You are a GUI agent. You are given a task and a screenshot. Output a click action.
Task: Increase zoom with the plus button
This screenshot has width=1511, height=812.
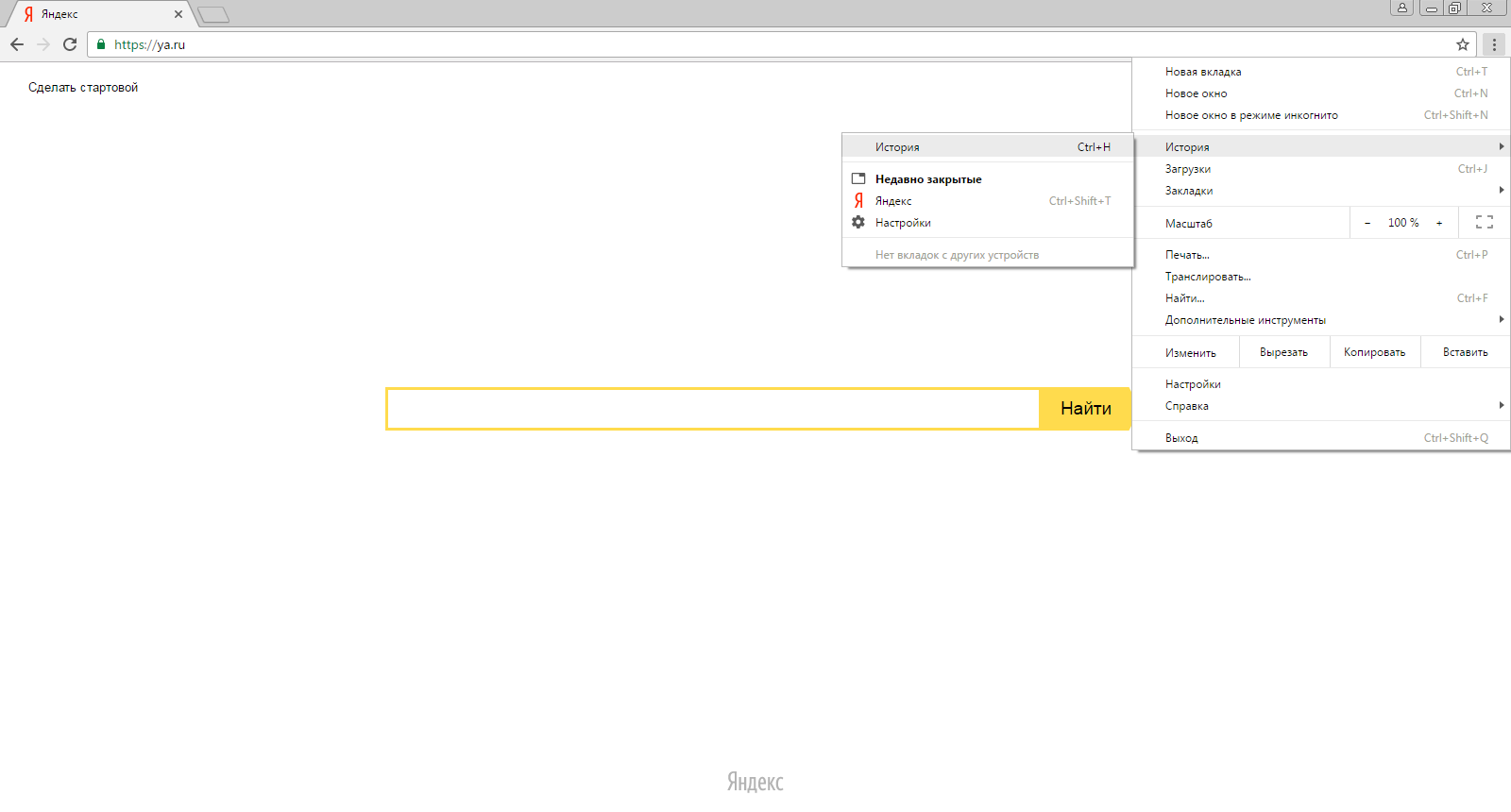(x=1439, y=223)
